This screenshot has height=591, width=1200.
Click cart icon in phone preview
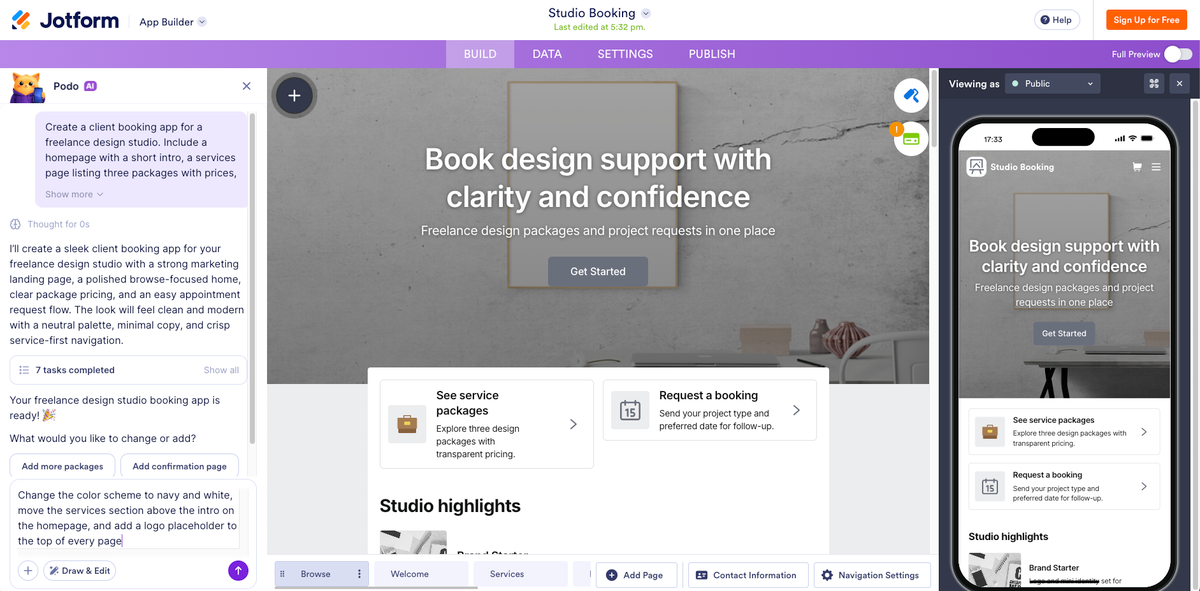(x=1137, y=167)
